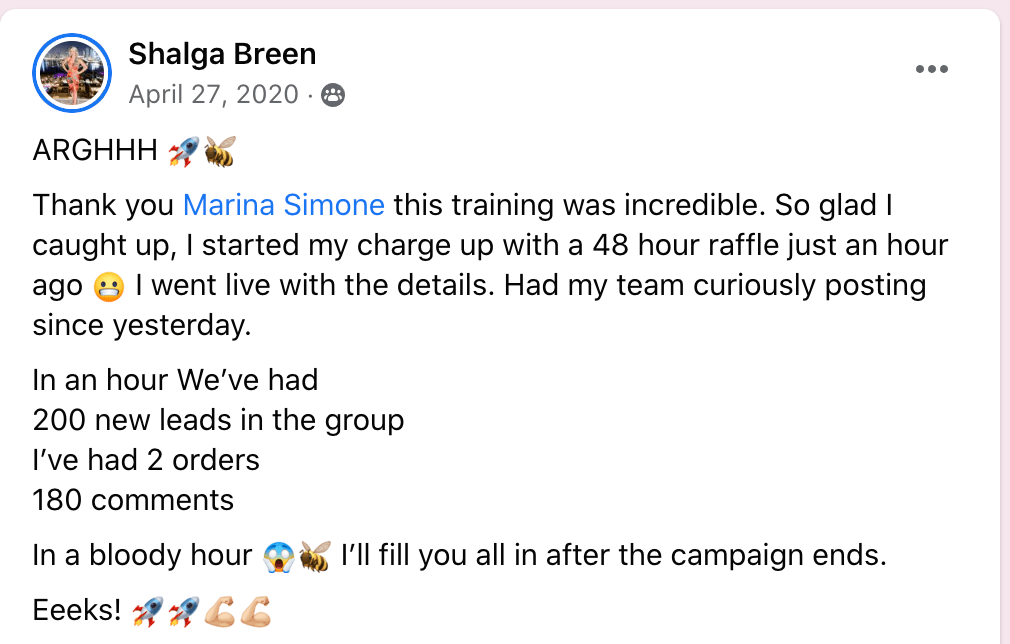Click the bee emoji after ARGHHH
The image size is (1010, 644).
point(220,151)
